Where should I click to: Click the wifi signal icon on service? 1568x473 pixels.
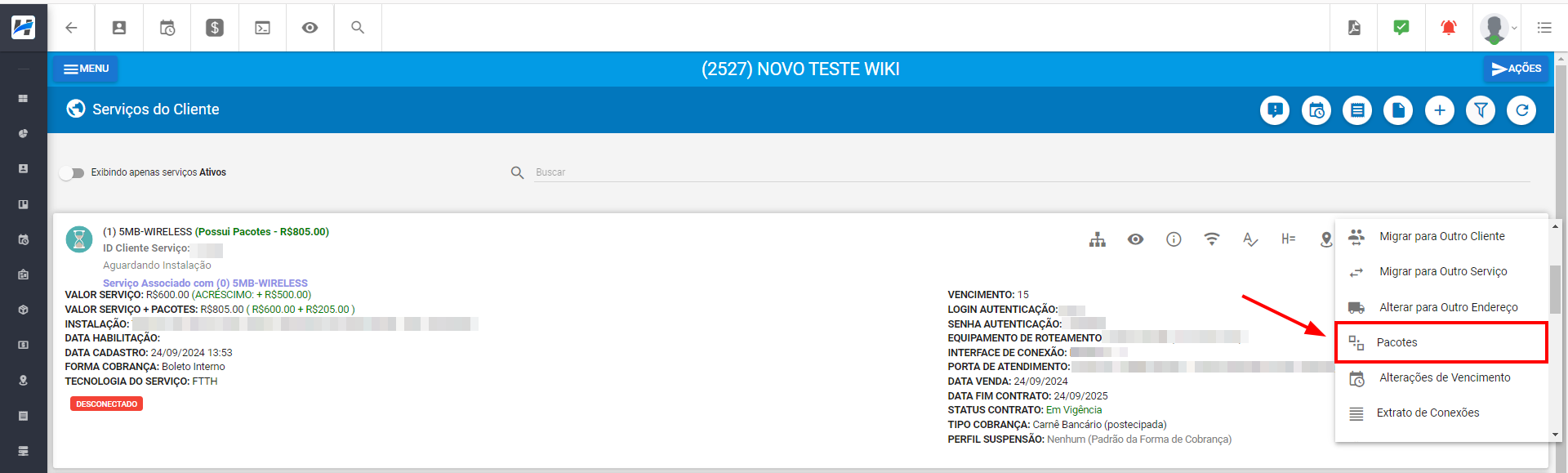click(1212, 239)
